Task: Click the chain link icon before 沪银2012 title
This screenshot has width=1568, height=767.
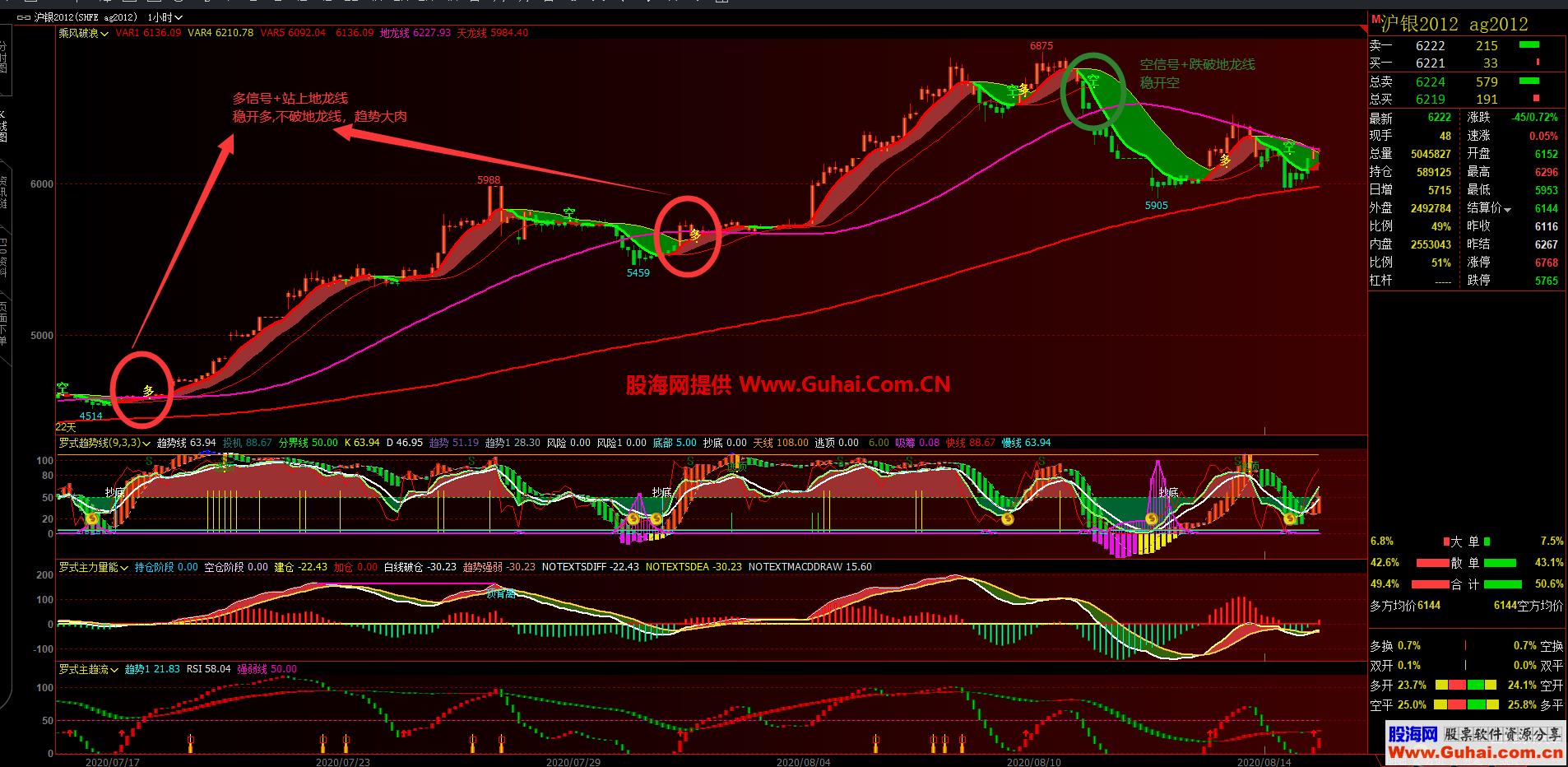Action: 22,16
